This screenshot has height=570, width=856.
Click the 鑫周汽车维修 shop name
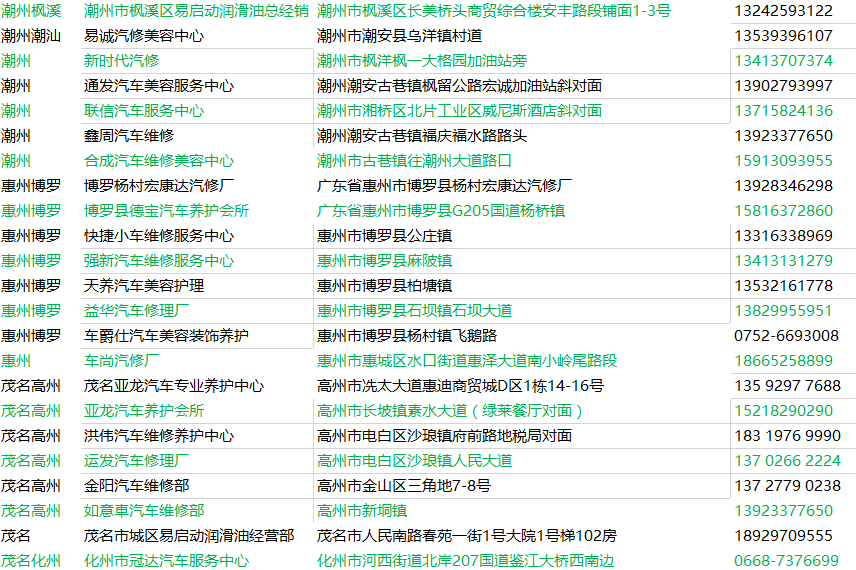tap(129, 136)
